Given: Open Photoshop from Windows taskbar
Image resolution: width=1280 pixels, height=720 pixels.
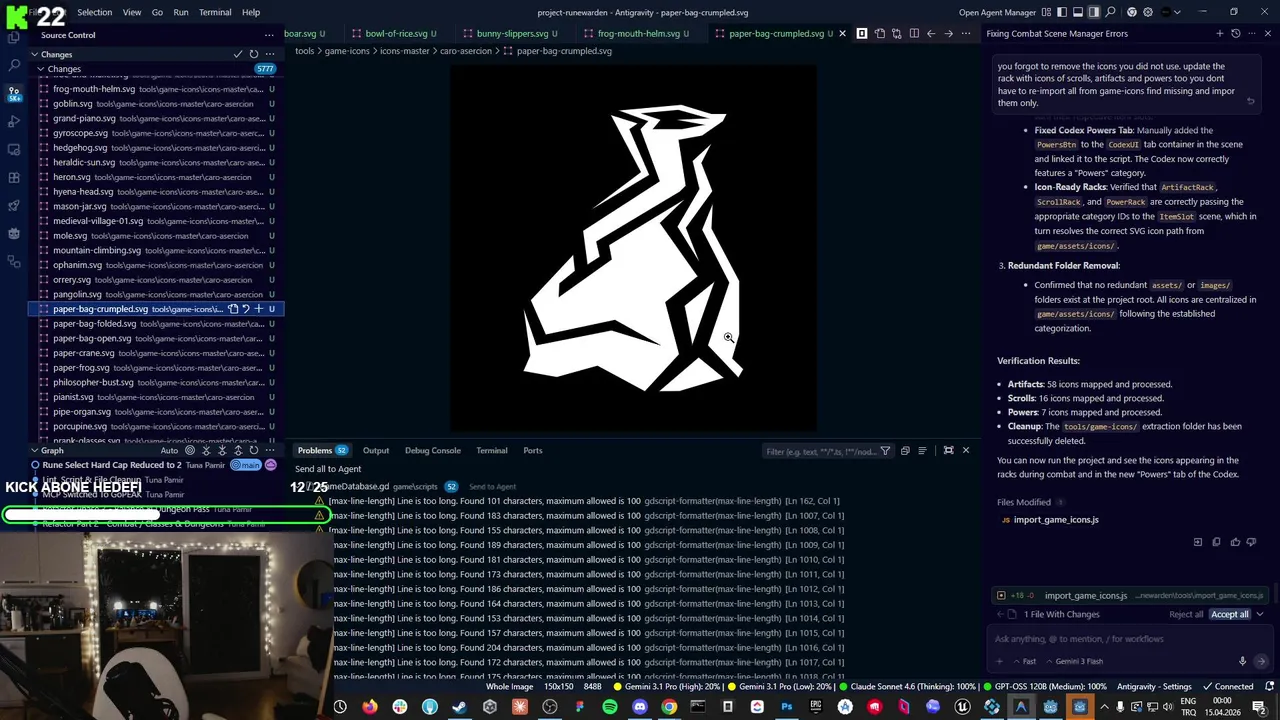Looking at the screenshot, I should point(786,707).
